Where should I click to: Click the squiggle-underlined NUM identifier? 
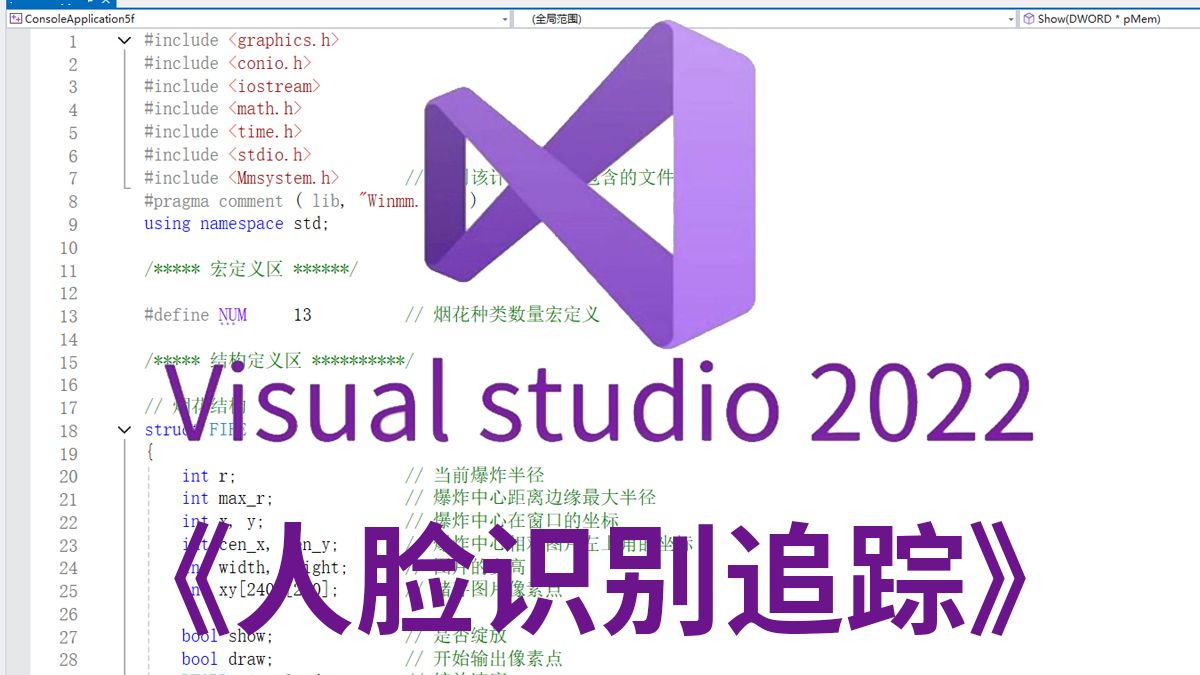233,316
